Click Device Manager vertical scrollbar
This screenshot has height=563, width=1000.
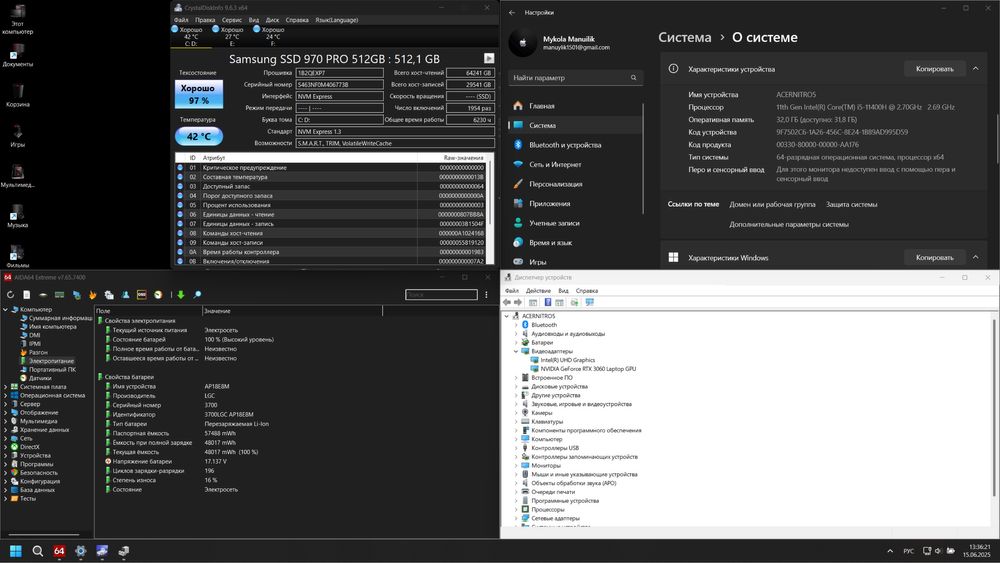(x=995, y=408)
